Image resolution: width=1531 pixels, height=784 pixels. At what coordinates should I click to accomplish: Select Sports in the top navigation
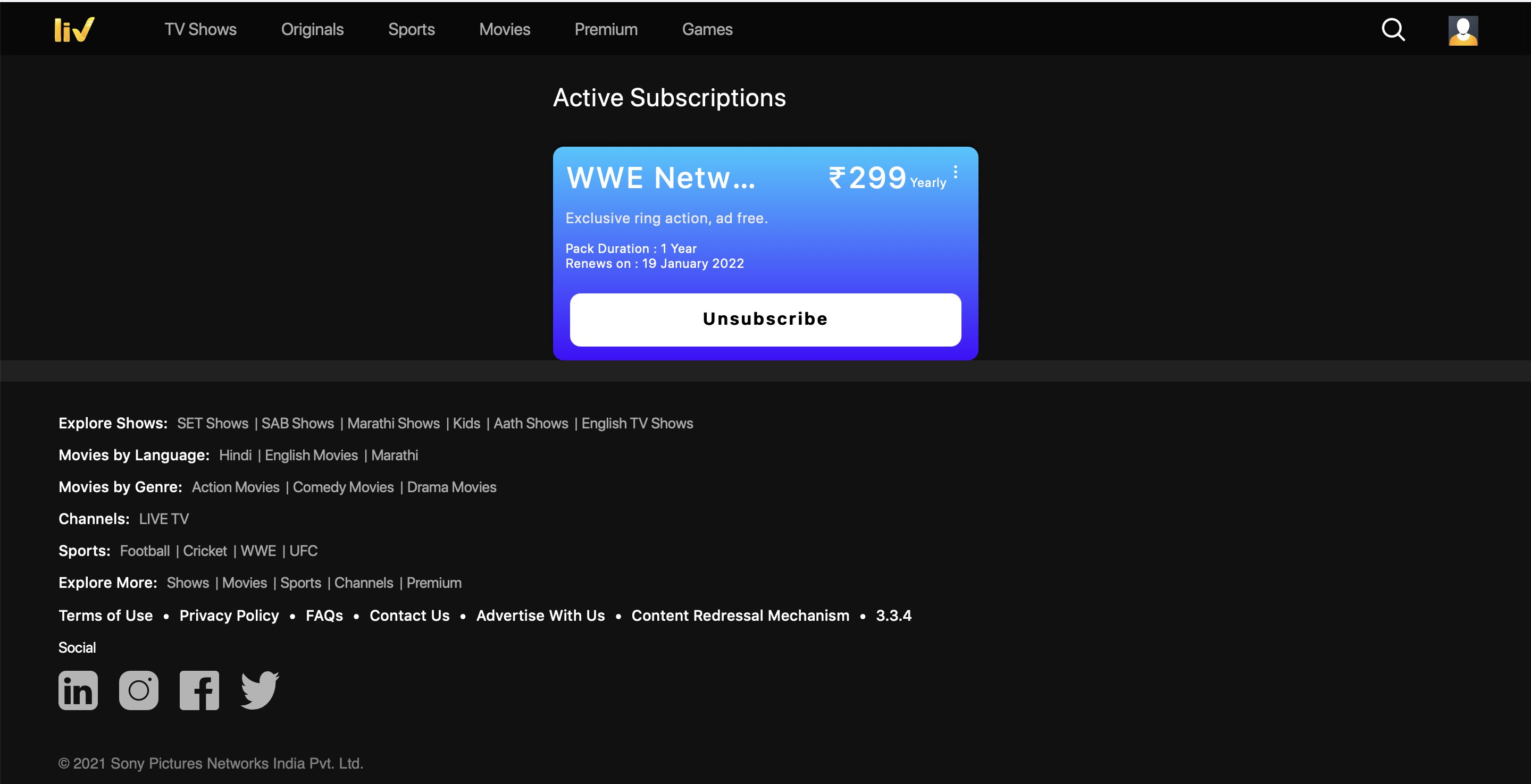pyautogui.click(x=411, y=29)
